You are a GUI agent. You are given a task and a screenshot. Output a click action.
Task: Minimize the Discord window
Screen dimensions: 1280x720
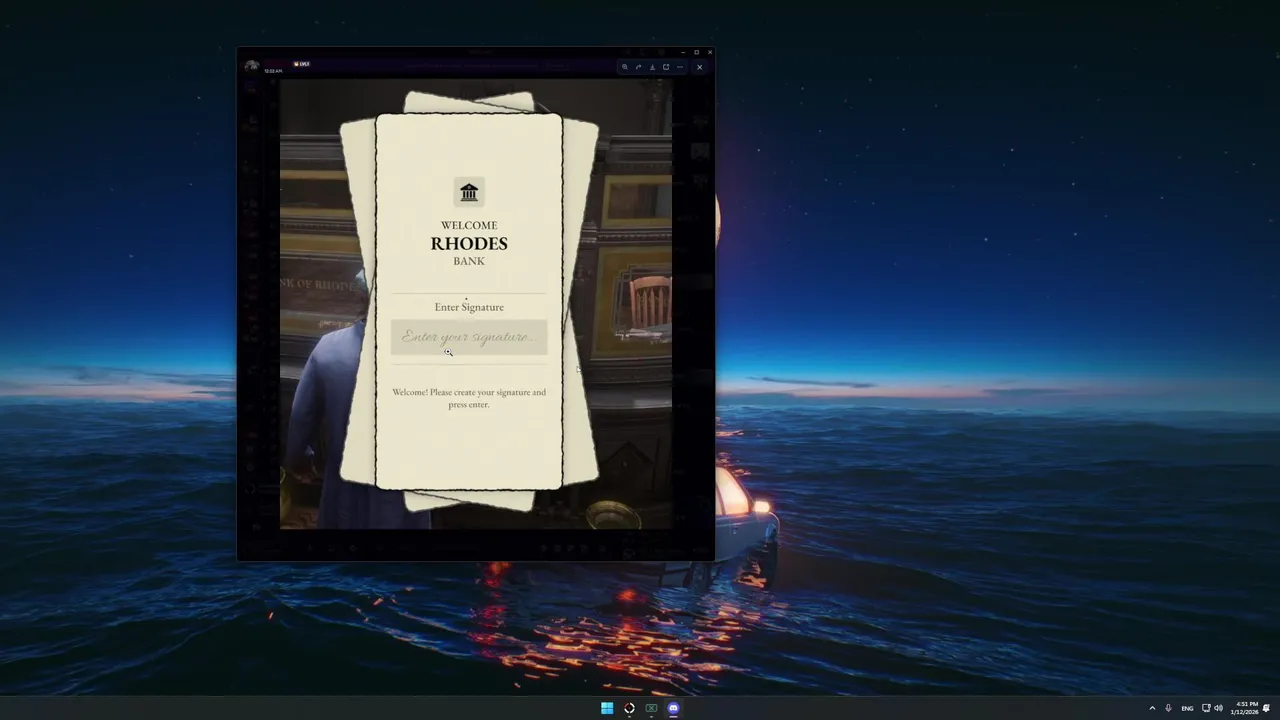point(683,52)
